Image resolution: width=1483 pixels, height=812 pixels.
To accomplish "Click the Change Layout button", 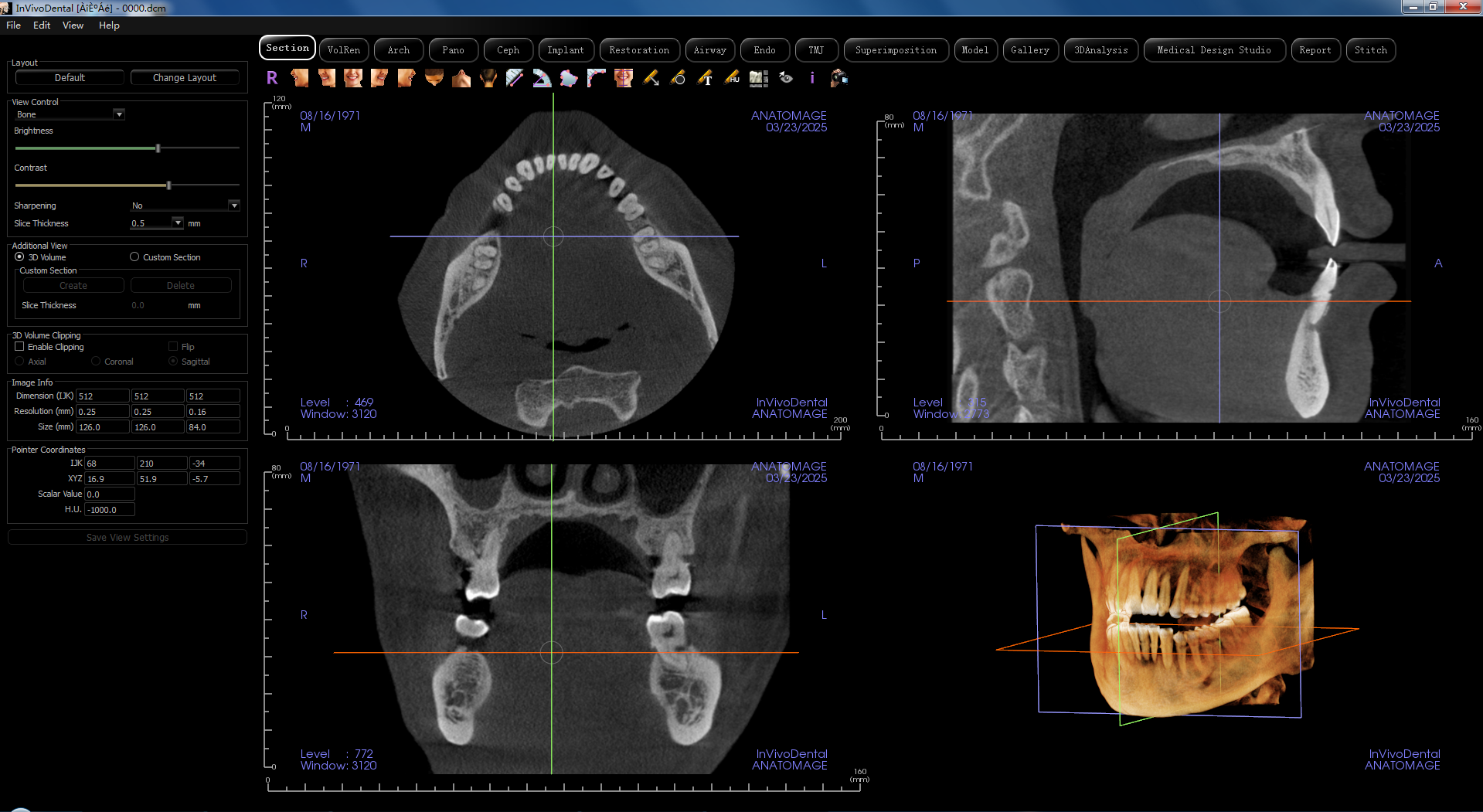I will click(185, 77).
